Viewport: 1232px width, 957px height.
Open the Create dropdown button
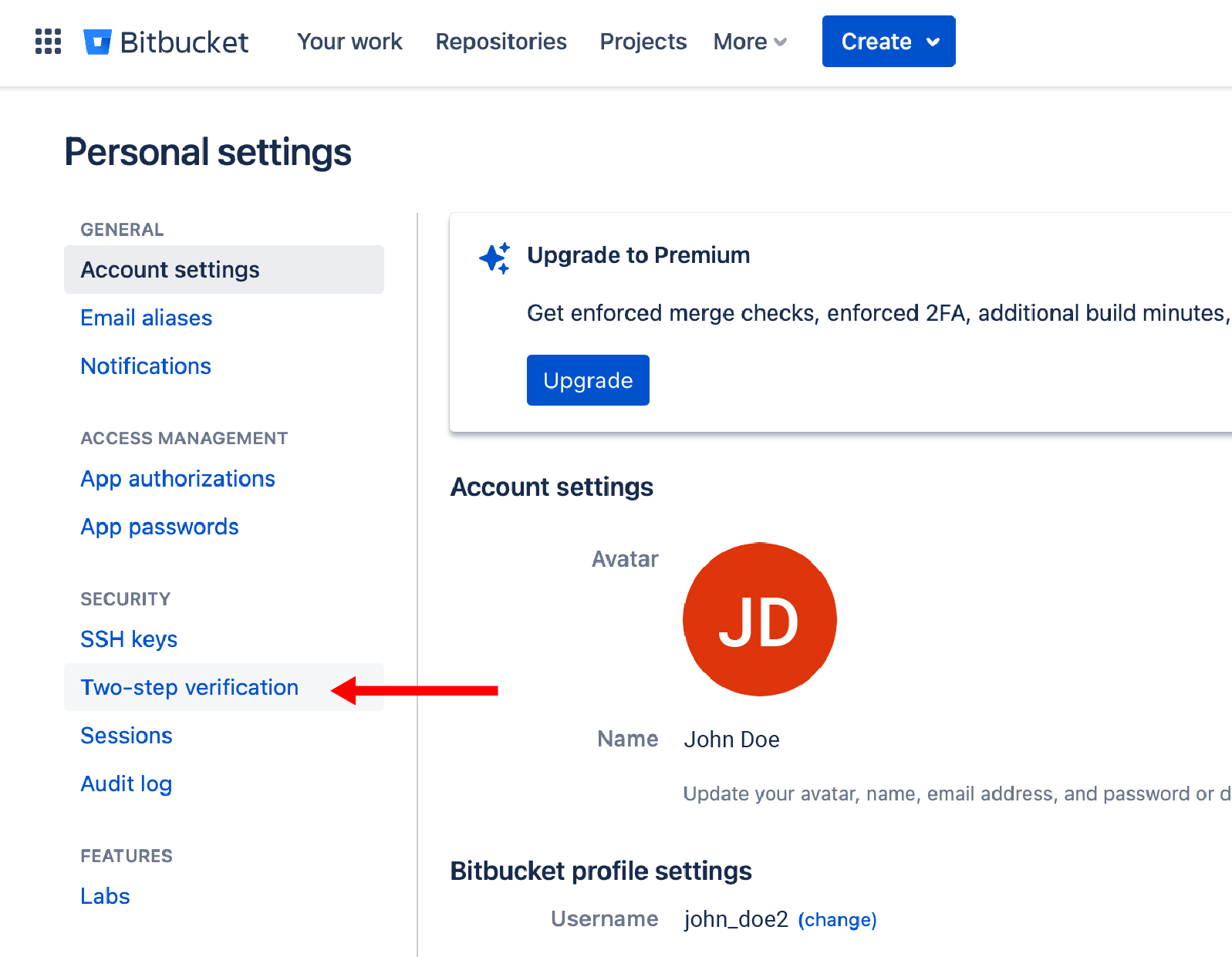tap(889, 42)
